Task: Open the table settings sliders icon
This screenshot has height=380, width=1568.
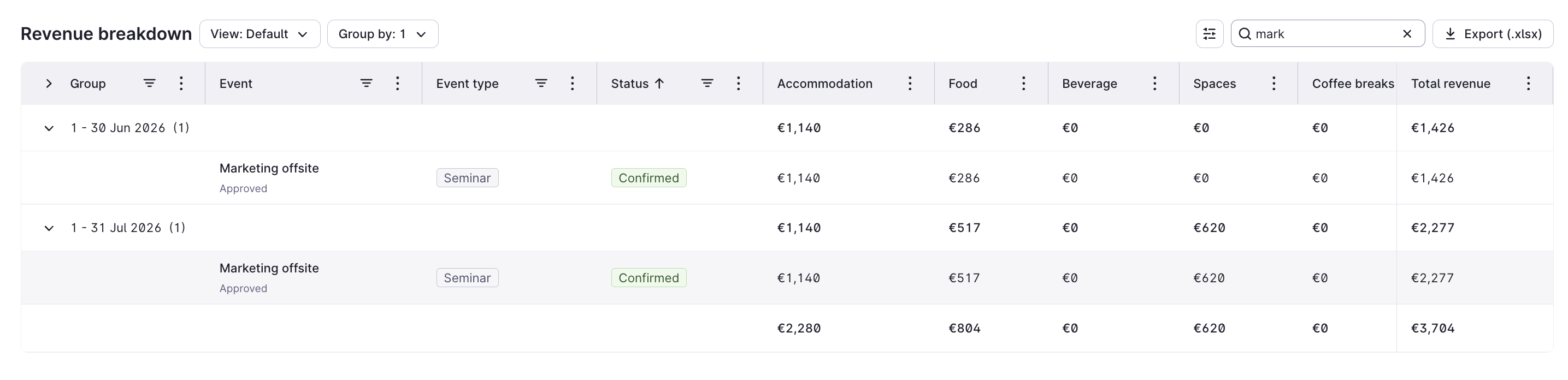Action: (1209, 34)
